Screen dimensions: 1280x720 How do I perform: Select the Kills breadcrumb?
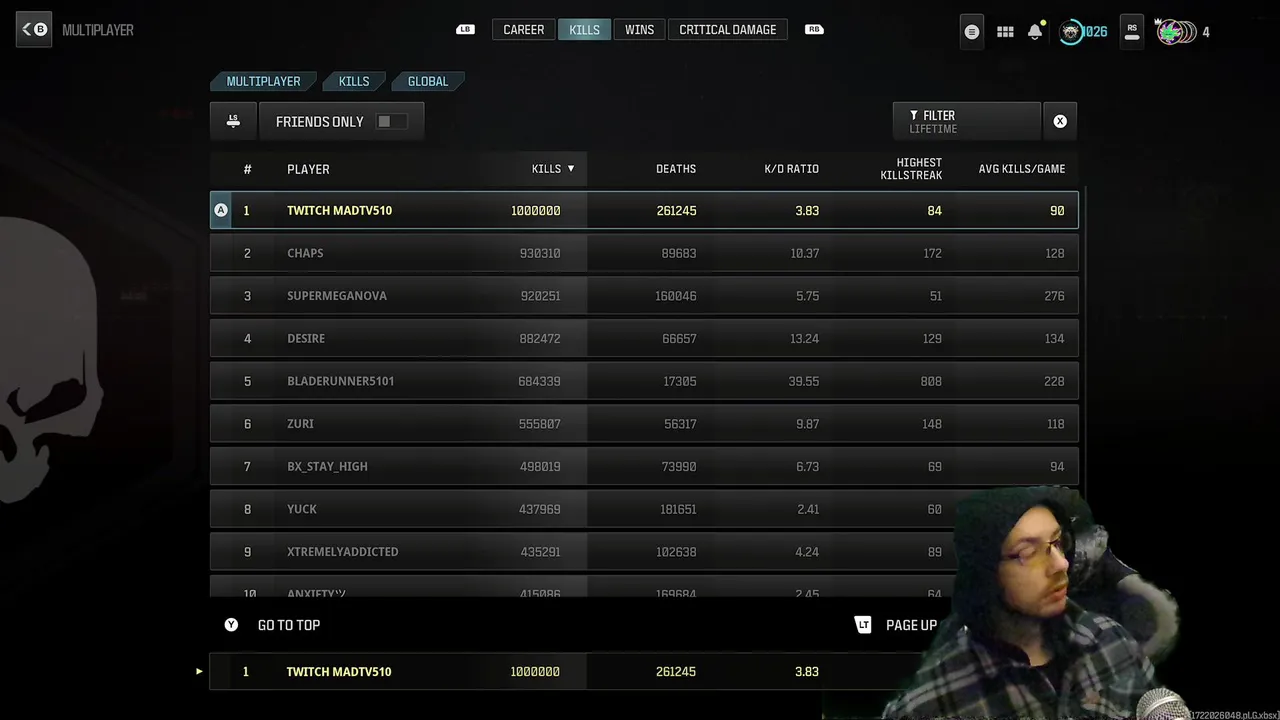(x=354, y=81)
